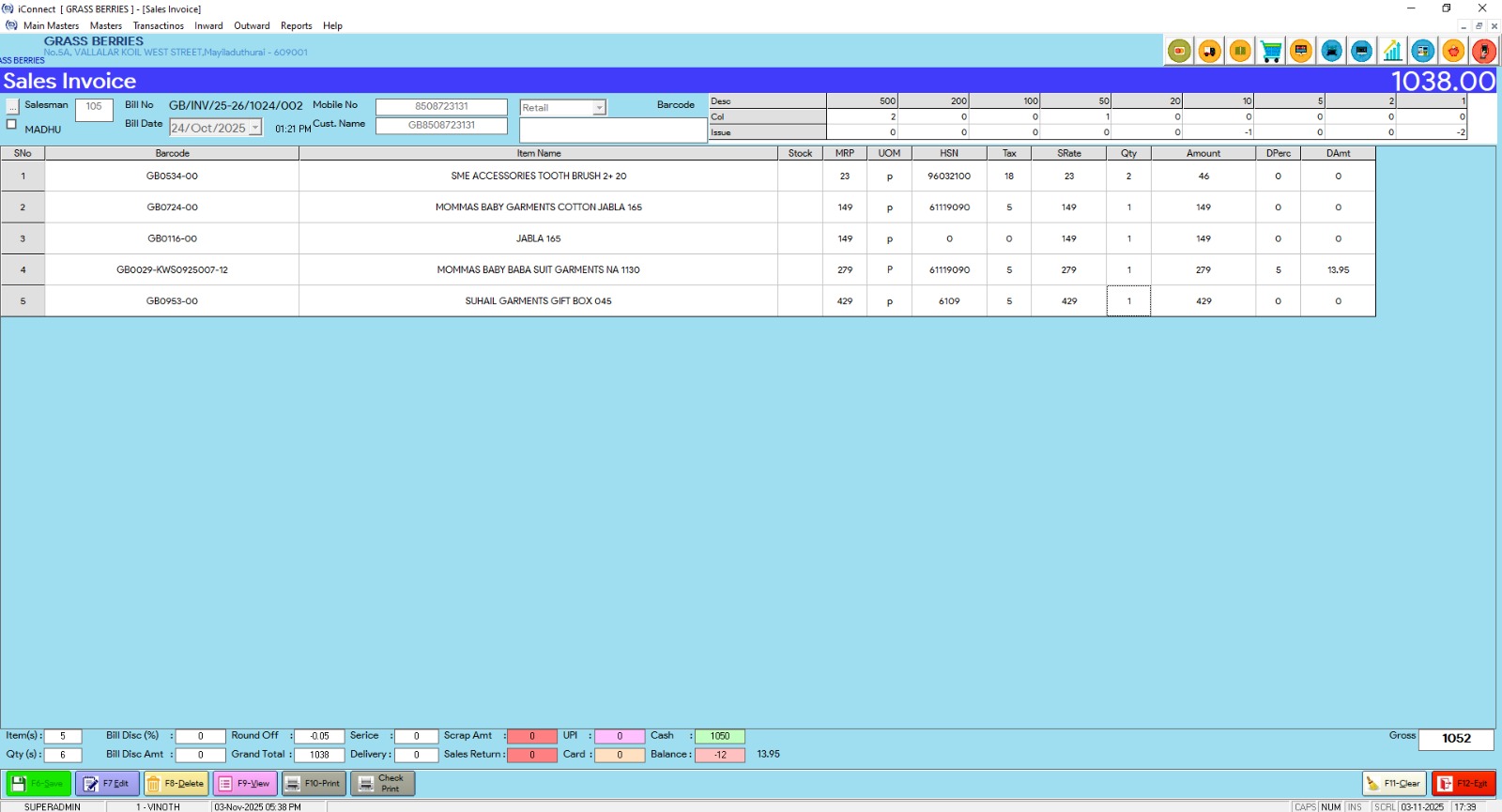The image size is (1502, 812).
Task: Open the orange book toolbar icon
Action: click(x=1240, y=52)
